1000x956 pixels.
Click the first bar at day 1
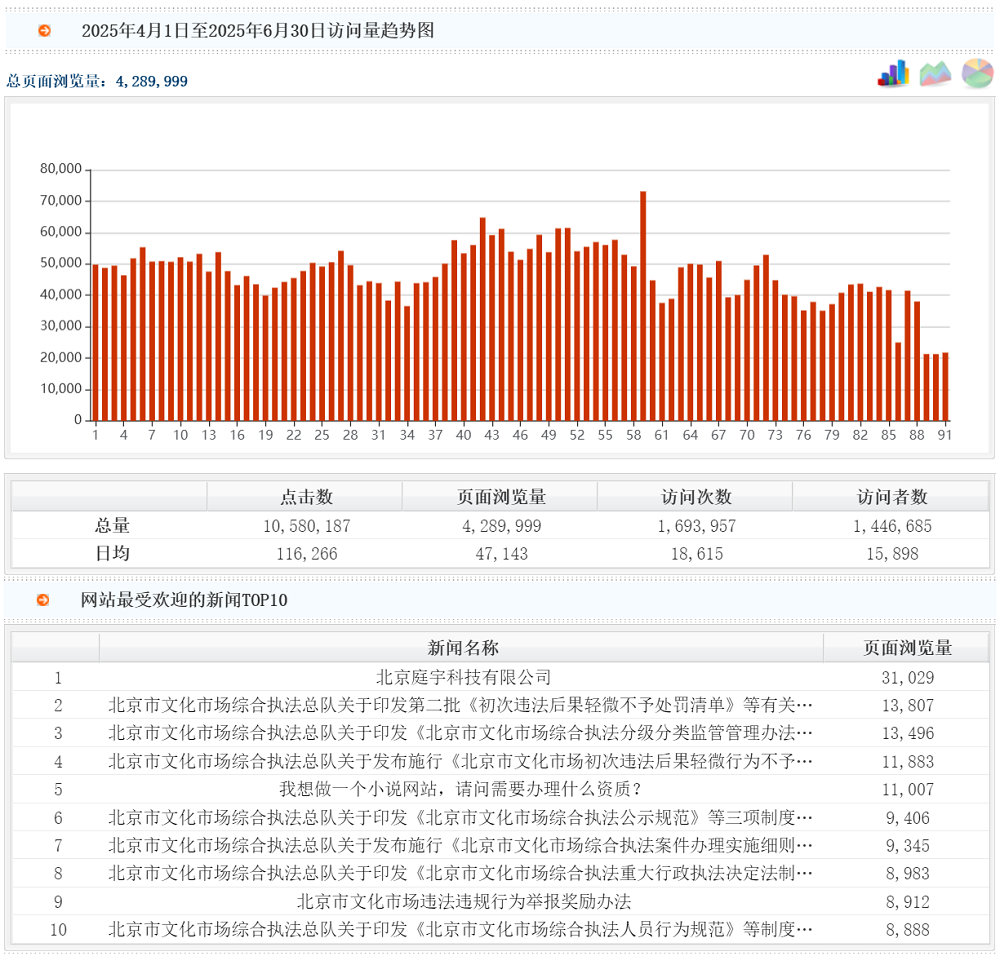(x=96, y=342)
